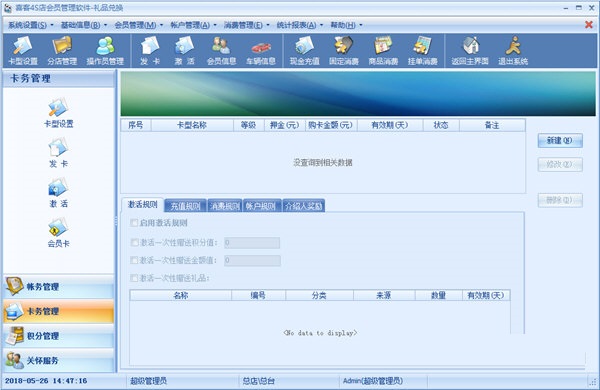The height and width of the screenshot is (390, 600).
Task: Click the 状态 column header
Action: [441, 125]
